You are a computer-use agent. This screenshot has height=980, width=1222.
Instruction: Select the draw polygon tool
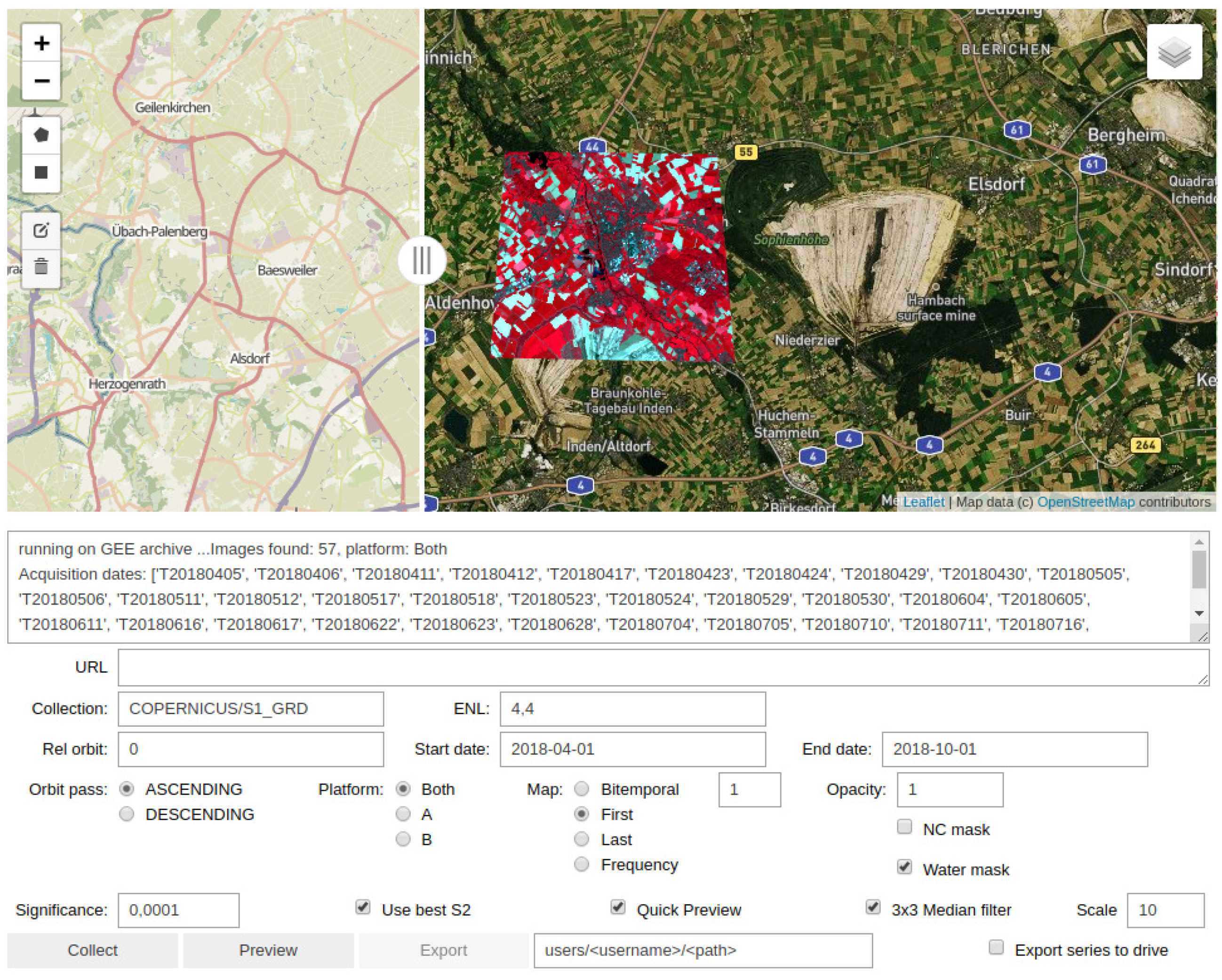coord(41,135)
